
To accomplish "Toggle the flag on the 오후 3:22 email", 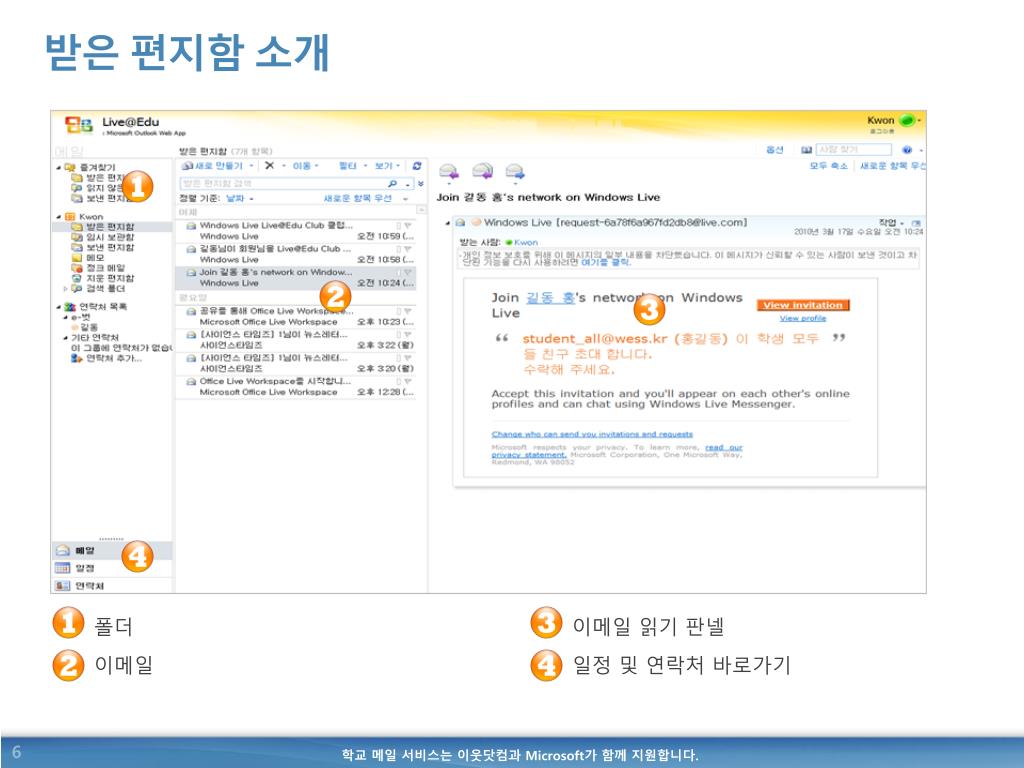I will coord(408,334).
